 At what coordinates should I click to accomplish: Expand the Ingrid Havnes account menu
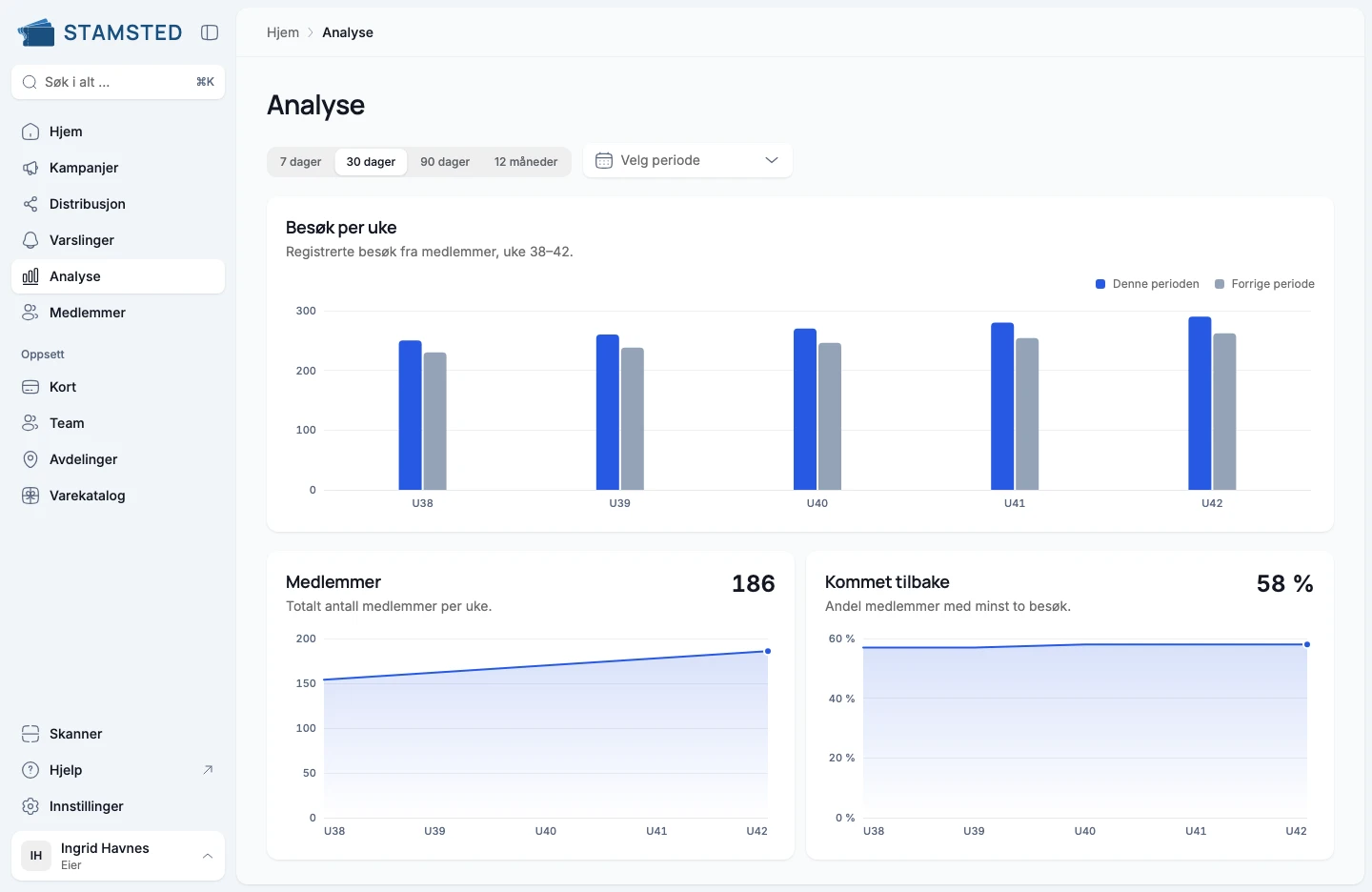[x=118, y=856]
